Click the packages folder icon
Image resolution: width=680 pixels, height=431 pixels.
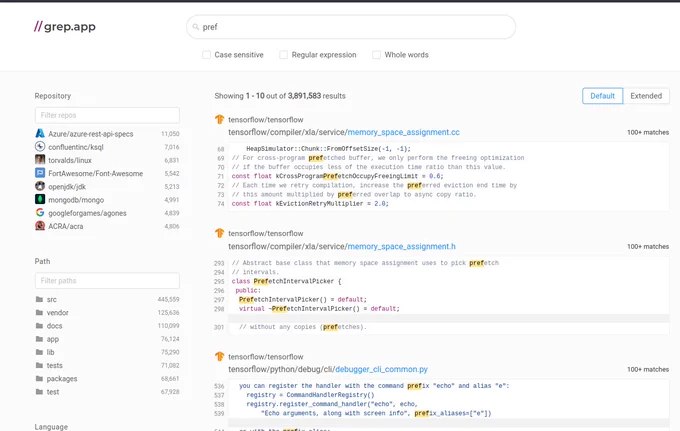pos(39,379)
